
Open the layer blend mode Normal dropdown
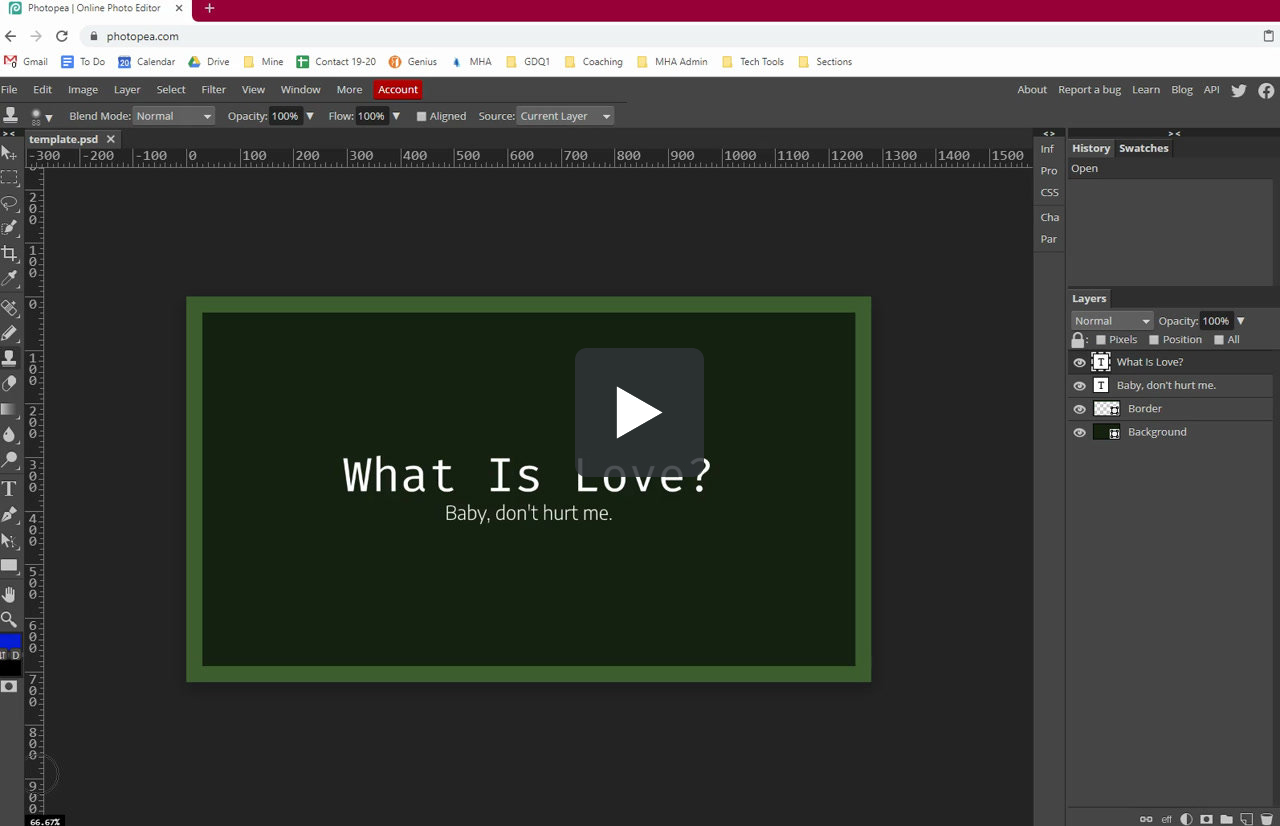click(x=1112, y=321)
